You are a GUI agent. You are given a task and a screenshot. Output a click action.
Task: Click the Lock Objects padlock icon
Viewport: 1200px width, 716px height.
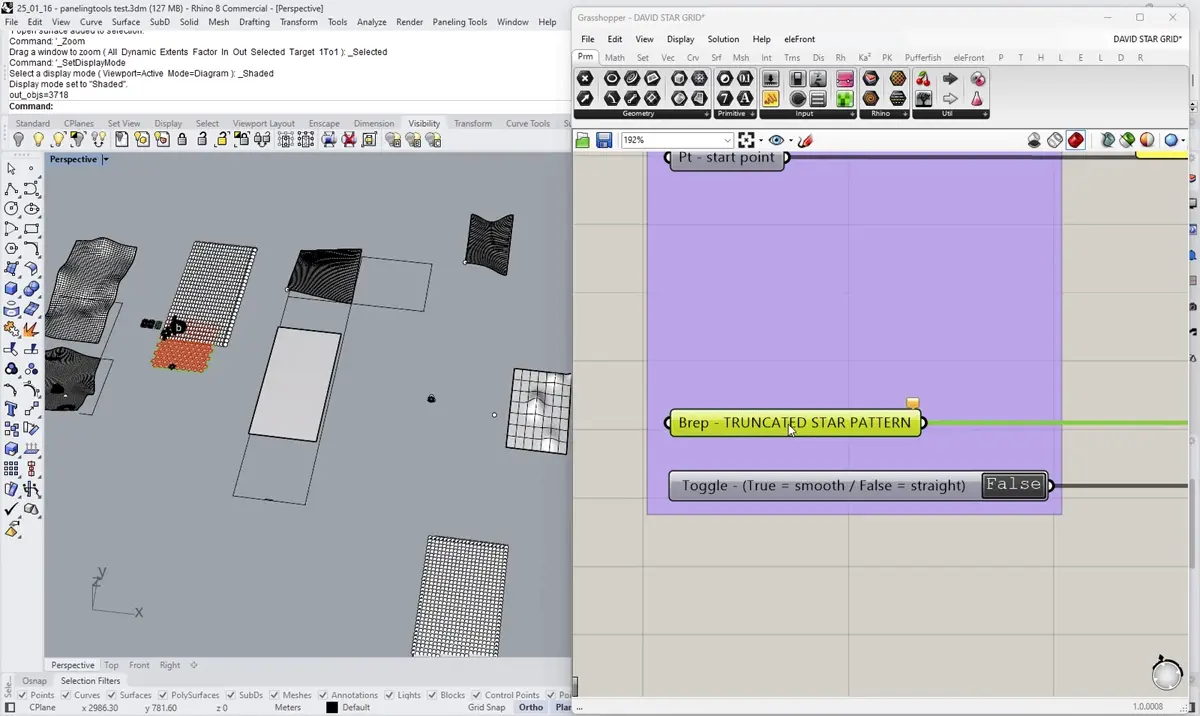click(x=182, y=140)
